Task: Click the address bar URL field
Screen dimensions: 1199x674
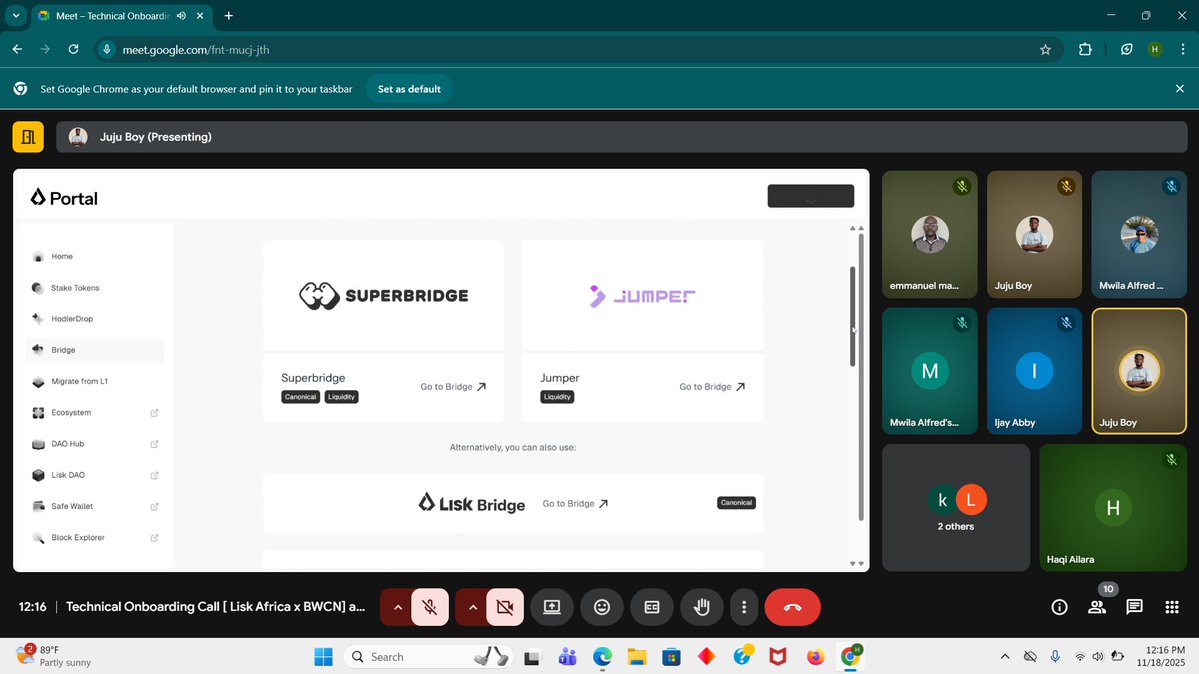Action: click(x=574, y=50)
